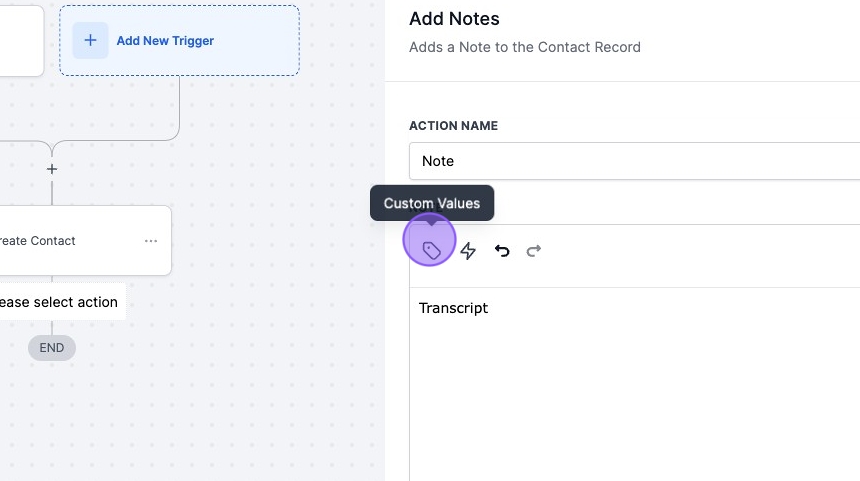
Task: Open Create Contact three-dot options menu
Action: (x=151, y=241)
